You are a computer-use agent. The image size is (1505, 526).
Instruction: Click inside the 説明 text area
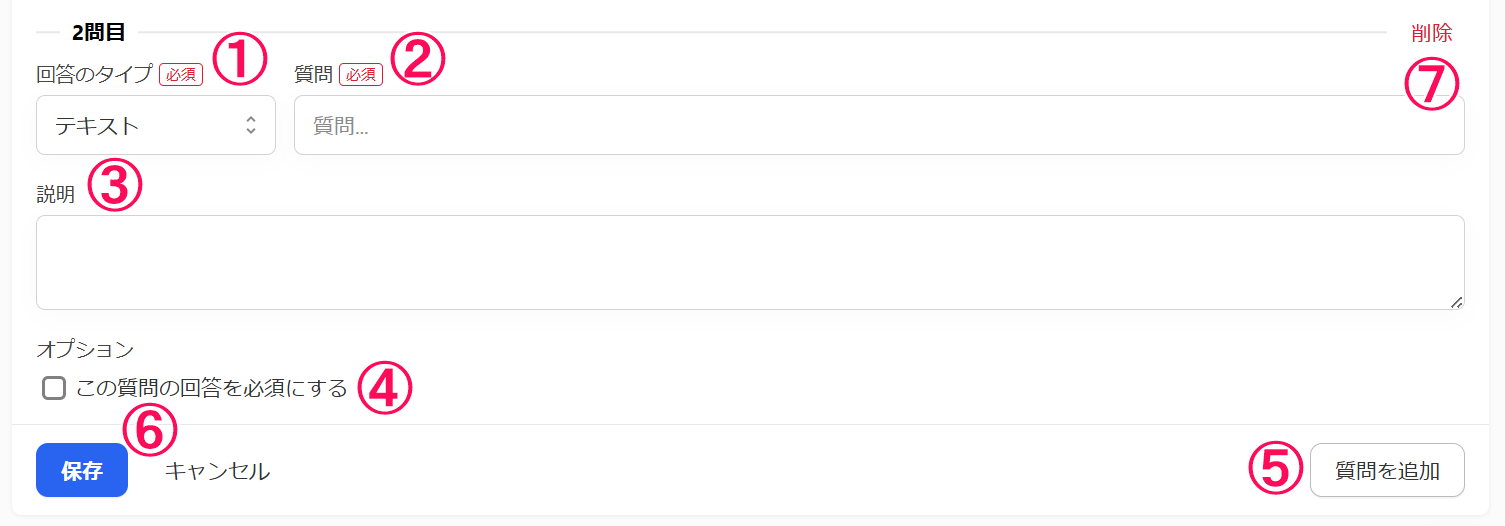[750, 262]
